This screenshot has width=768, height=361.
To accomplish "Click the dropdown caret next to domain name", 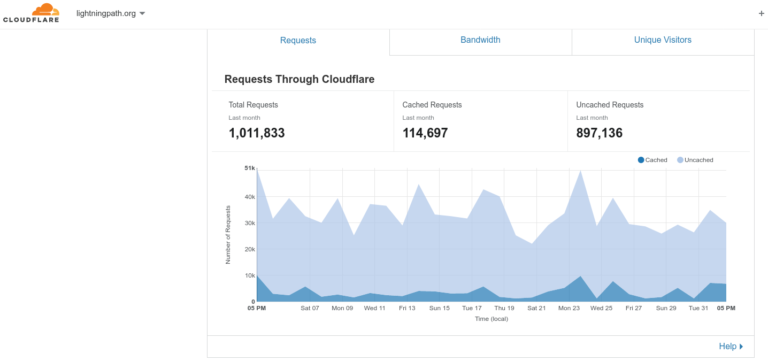I will pos(142,14).
